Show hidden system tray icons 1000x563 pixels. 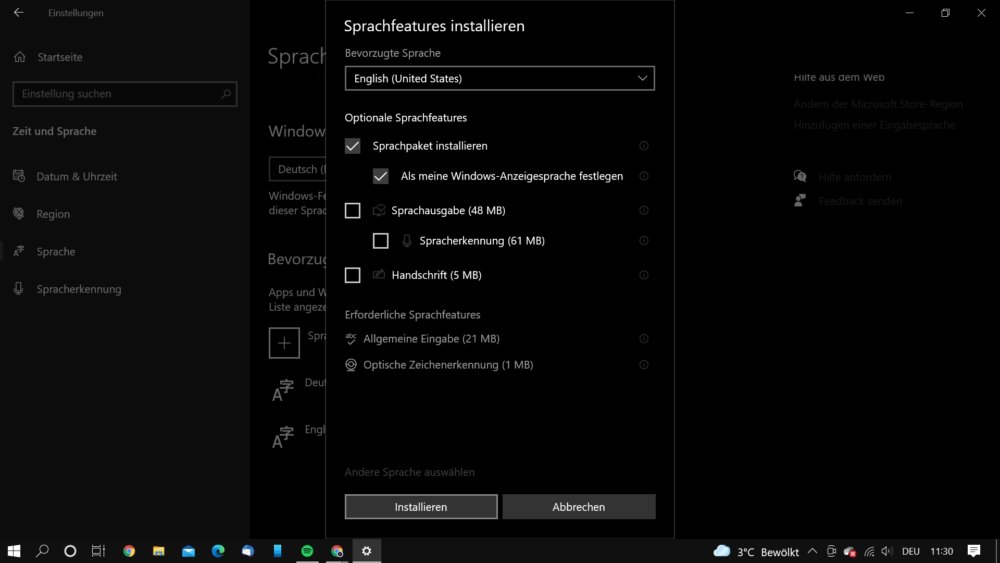pyautogui.click(x=812, y=551)
